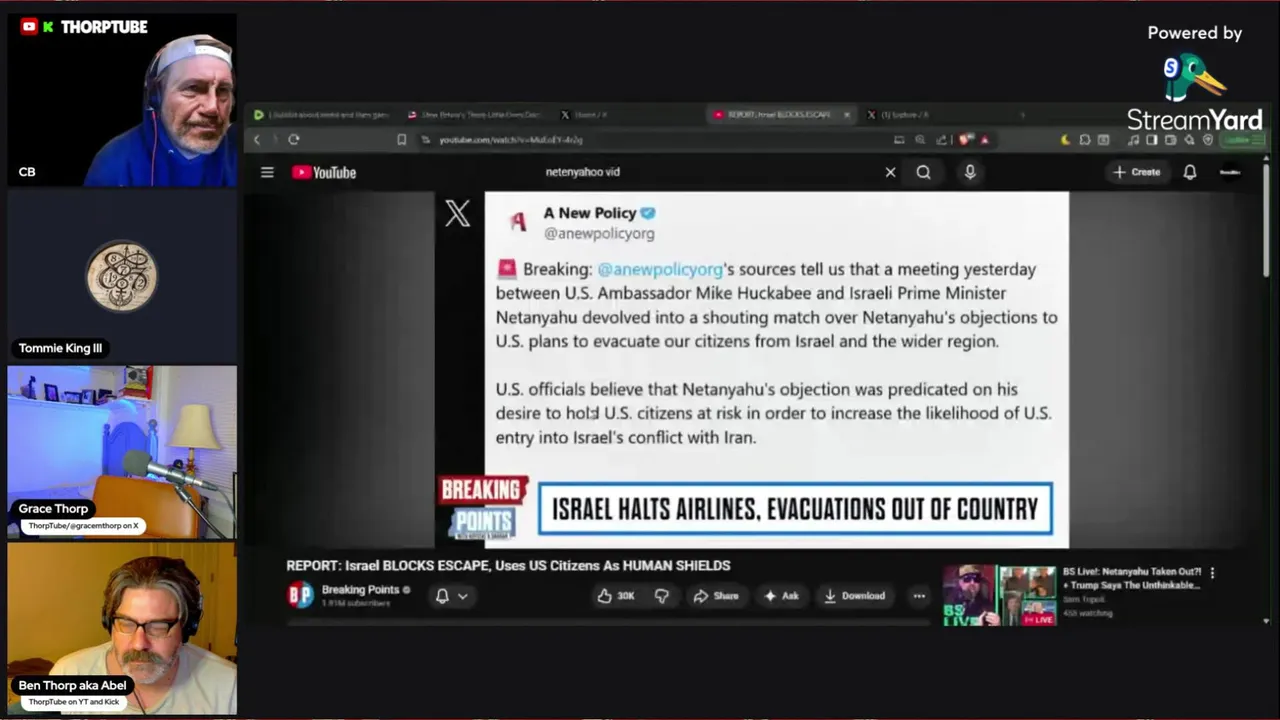This screenshot has height=720, width=1280.
Task: Close the REPORT: Israel BLOCKS ESCAPE tab
Action: [847, 115]
